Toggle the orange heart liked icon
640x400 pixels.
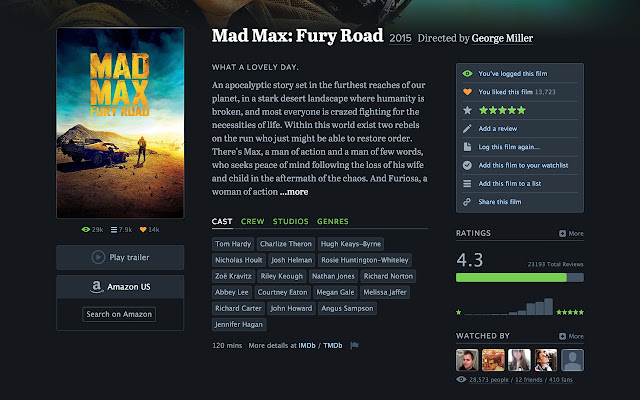point(467,92)
